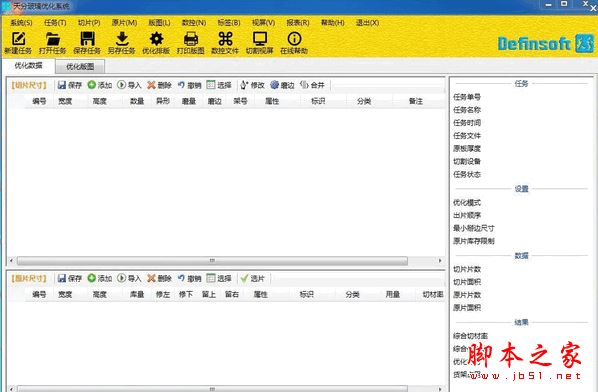Click 库量 column header in 原片尺寸 table

[137, 294]
